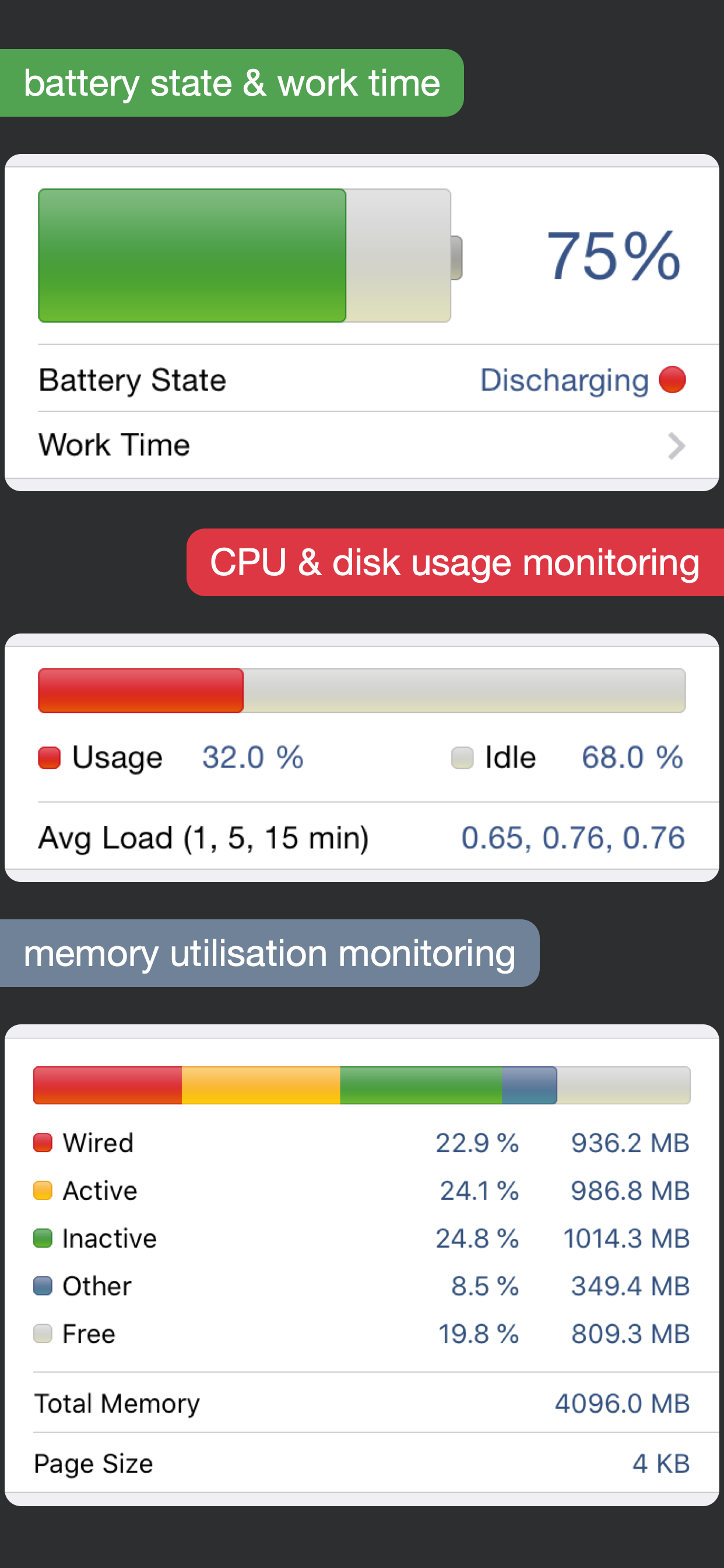Click the gray Idle legend square

pos(462,758)
